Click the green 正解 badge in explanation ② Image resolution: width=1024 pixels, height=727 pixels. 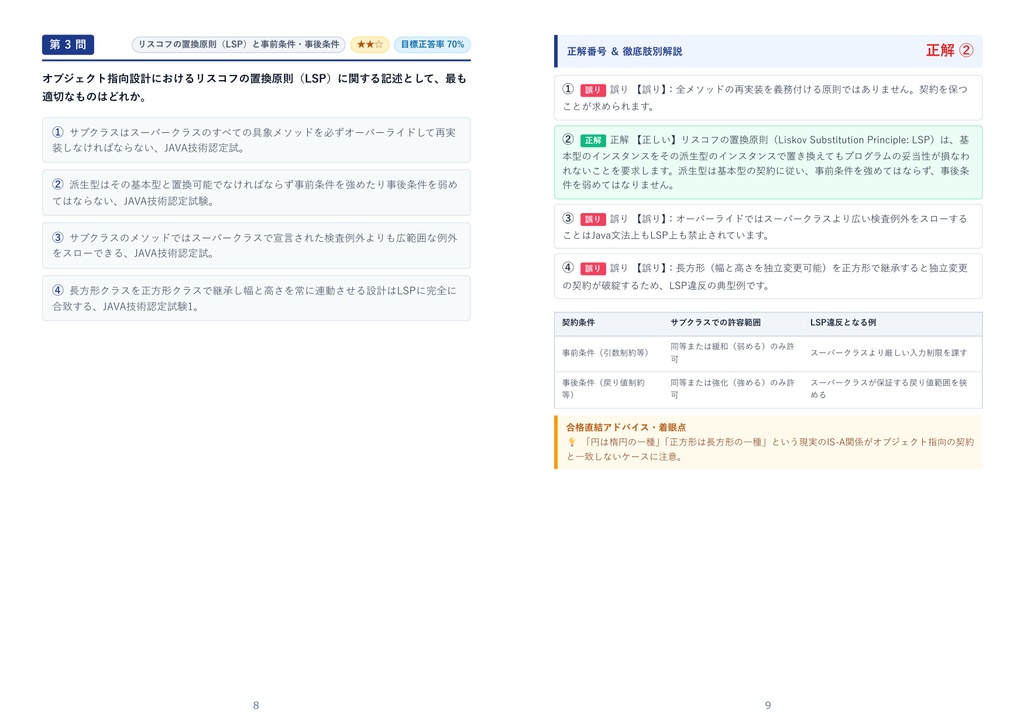[592, 140]
